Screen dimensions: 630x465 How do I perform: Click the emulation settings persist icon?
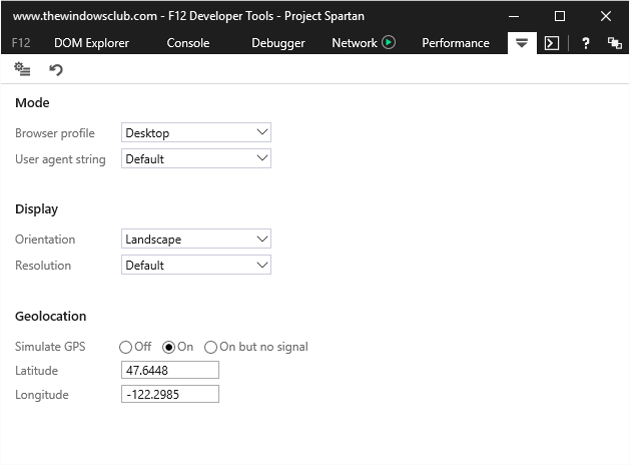[x=22, y=69]
